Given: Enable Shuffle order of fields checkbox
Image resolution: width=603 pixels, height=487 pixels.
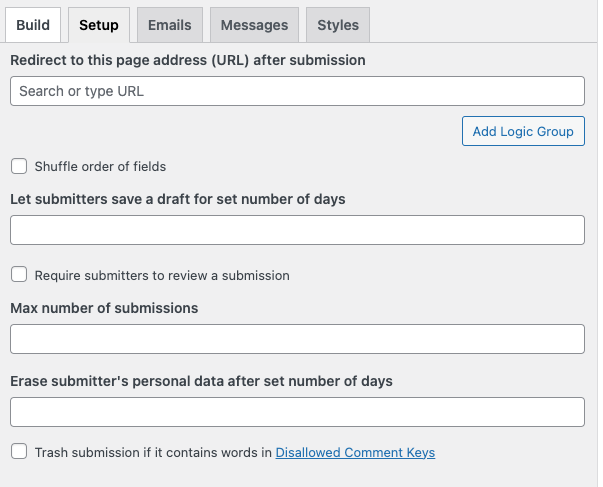Looking at the screenshot, I should coord(19,166).
